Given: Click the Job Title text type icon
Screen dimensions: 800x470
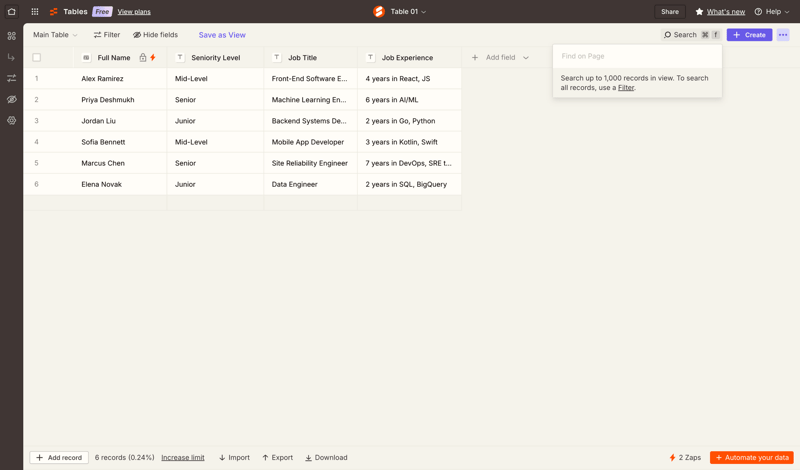Looking at the screenshot, I should [277, 57].
